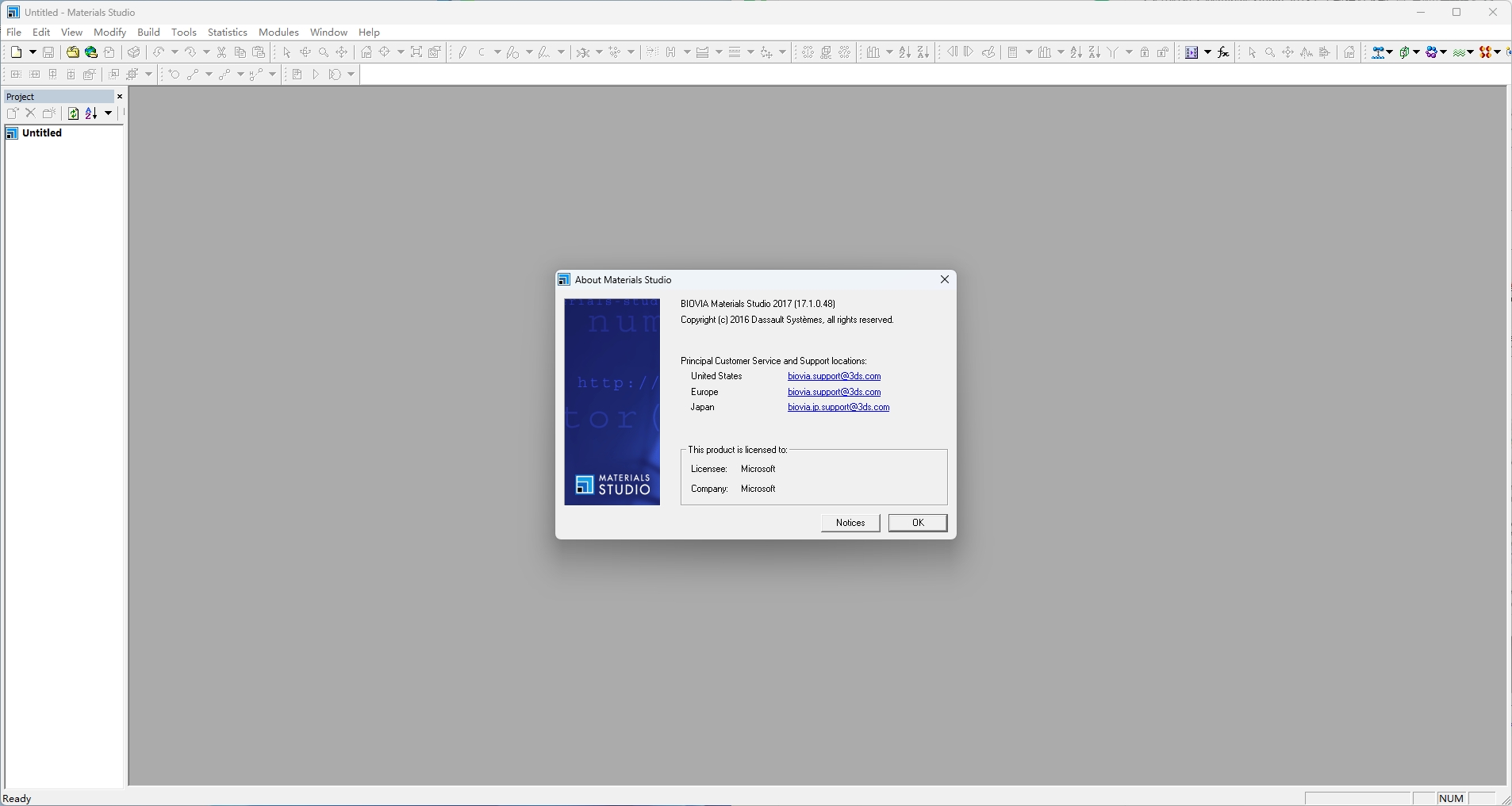Click the Cut scissors icon

(222, 52)
